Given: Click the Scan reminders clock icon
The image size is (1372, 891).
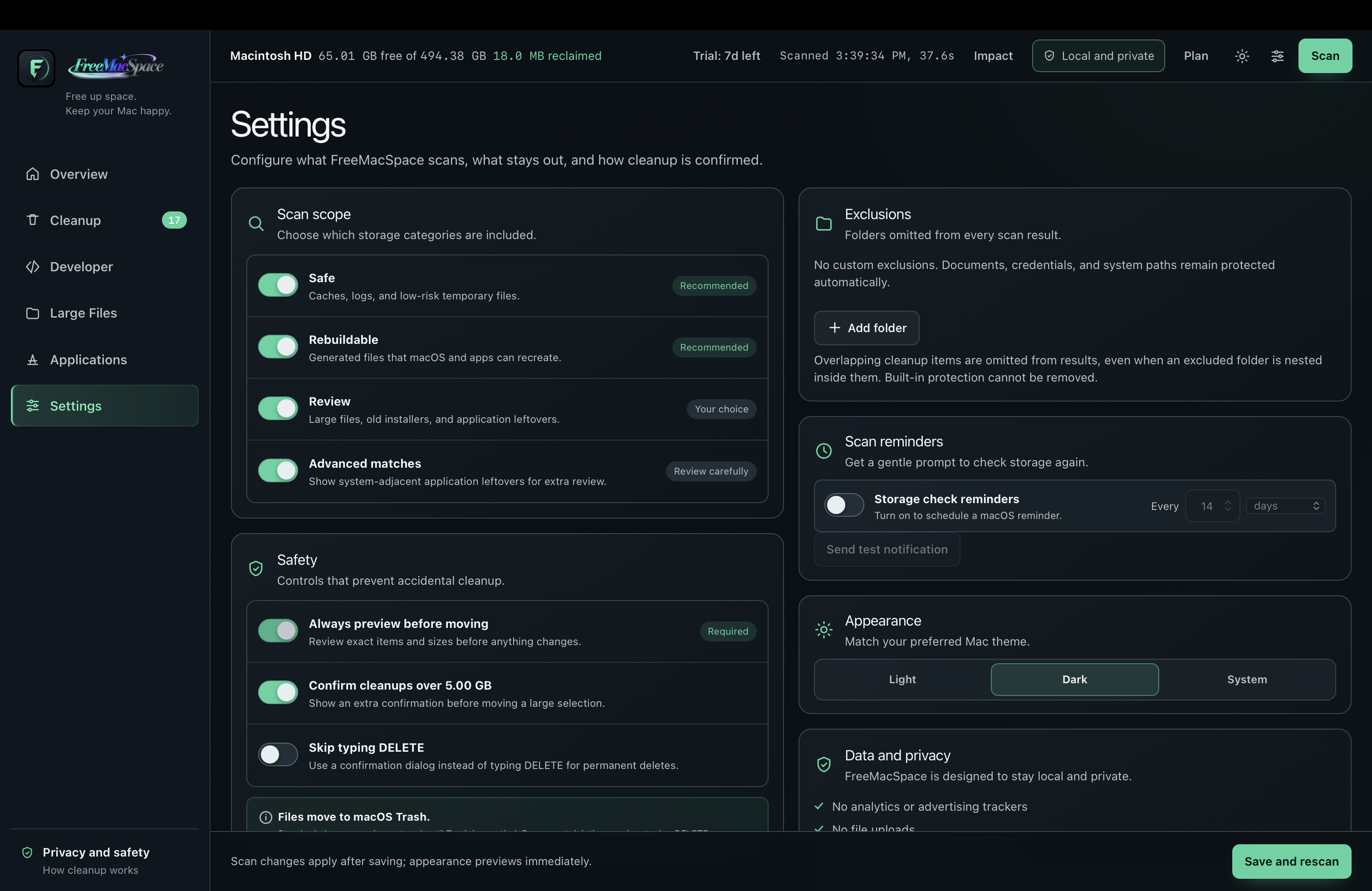Looking at the screenshot, I should coord(824,450).
